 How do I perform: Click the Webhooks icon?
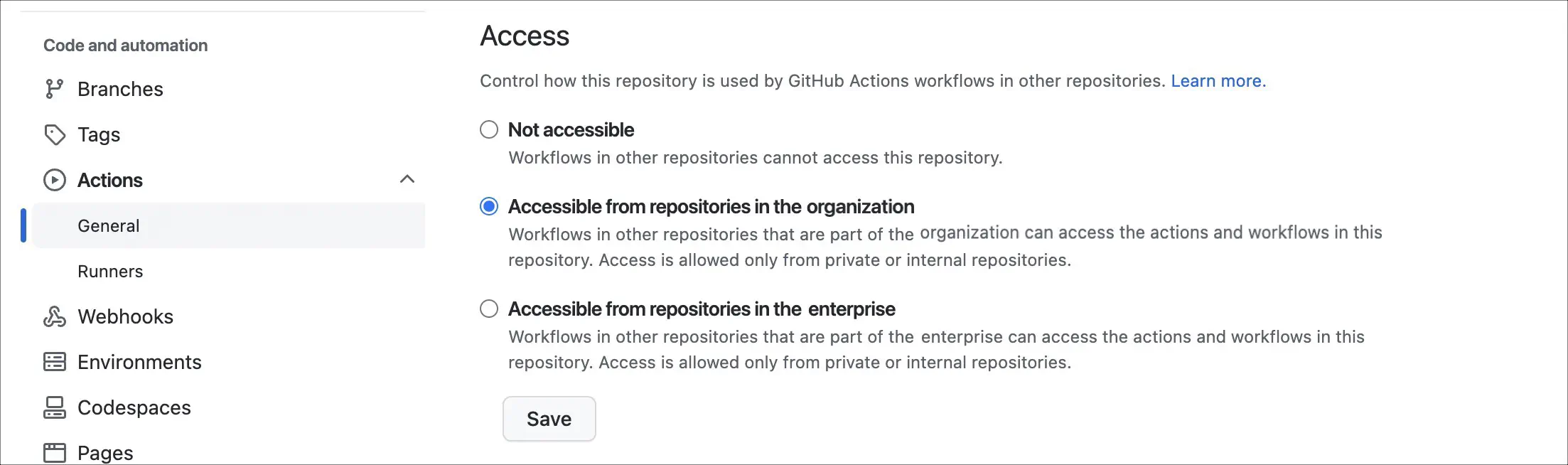pos(55,316)
